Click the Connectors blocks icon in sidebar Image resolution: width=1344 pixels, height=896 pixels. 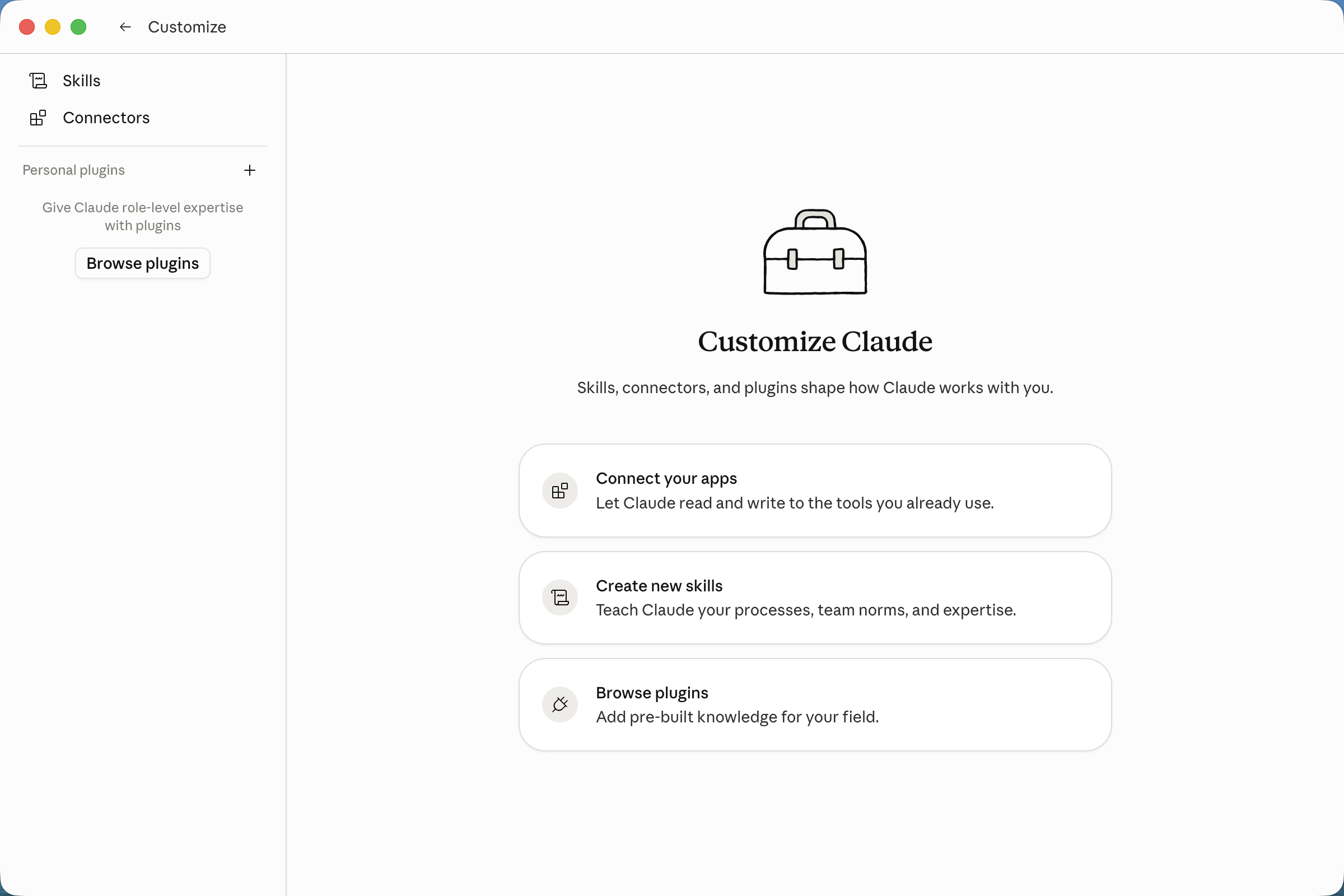tap(38, 118)
